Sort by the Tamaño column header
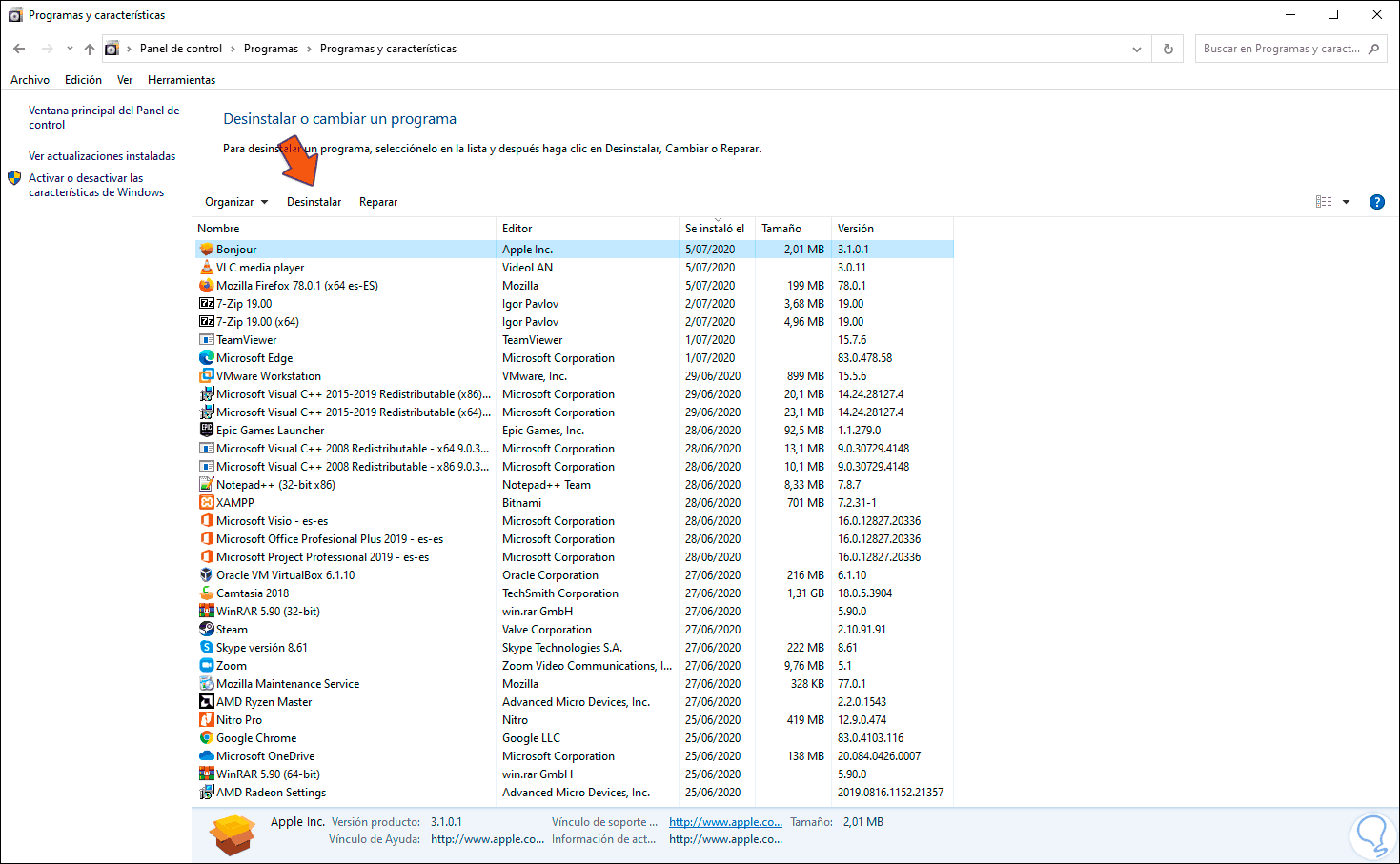The height and width of the screenshot is (864, 1400). point(793,229)
